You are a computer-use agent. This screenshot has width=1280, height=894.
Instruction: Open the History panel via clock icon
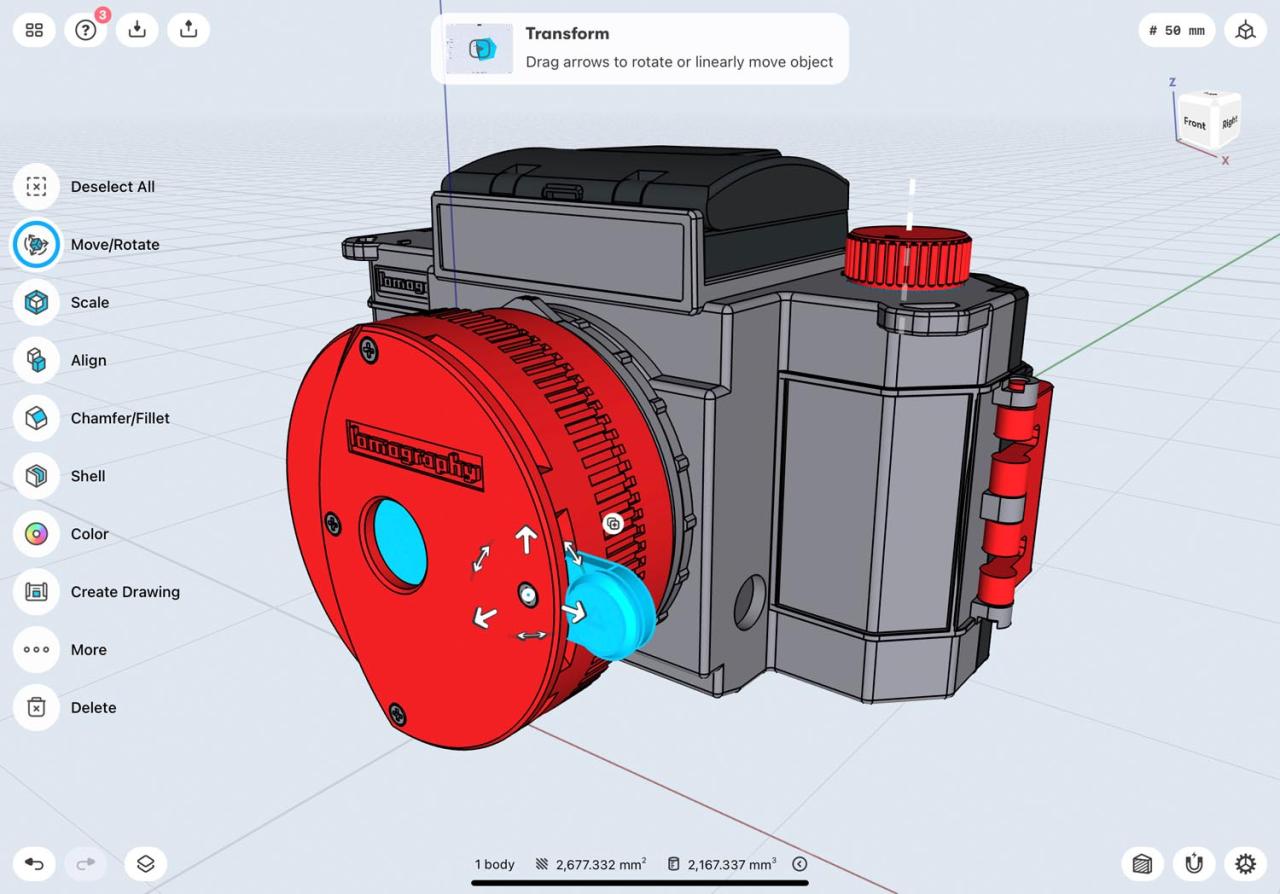click(x=799, y=863)
